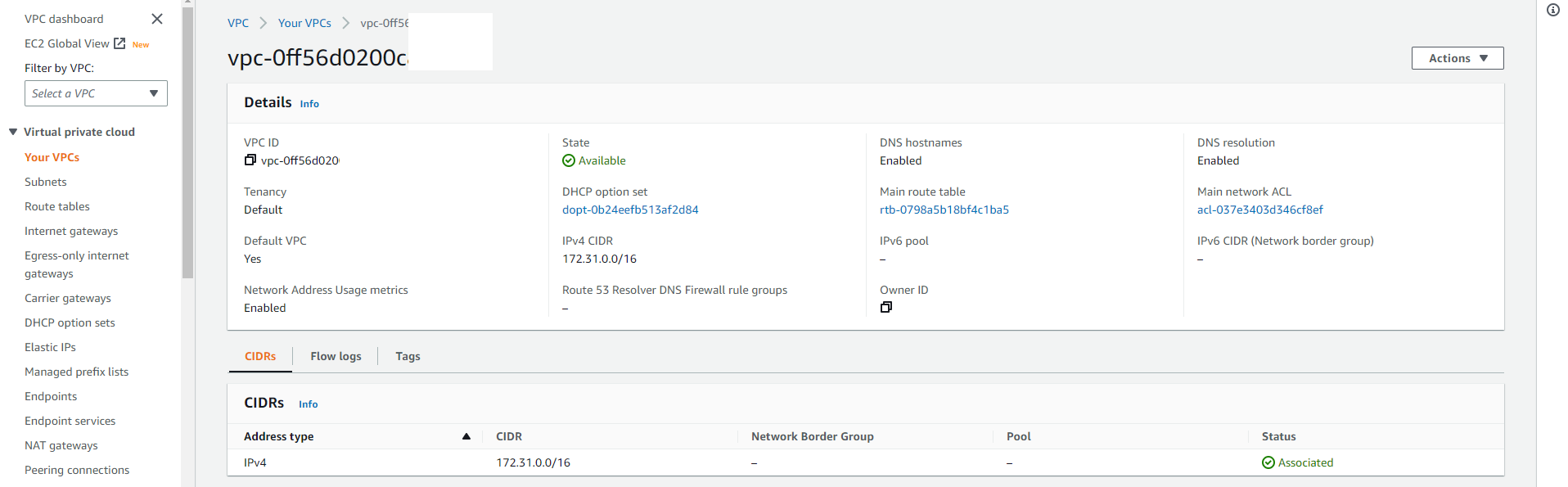
Task: Copy the Owner ID using copy icon
Action: point(885,307)
